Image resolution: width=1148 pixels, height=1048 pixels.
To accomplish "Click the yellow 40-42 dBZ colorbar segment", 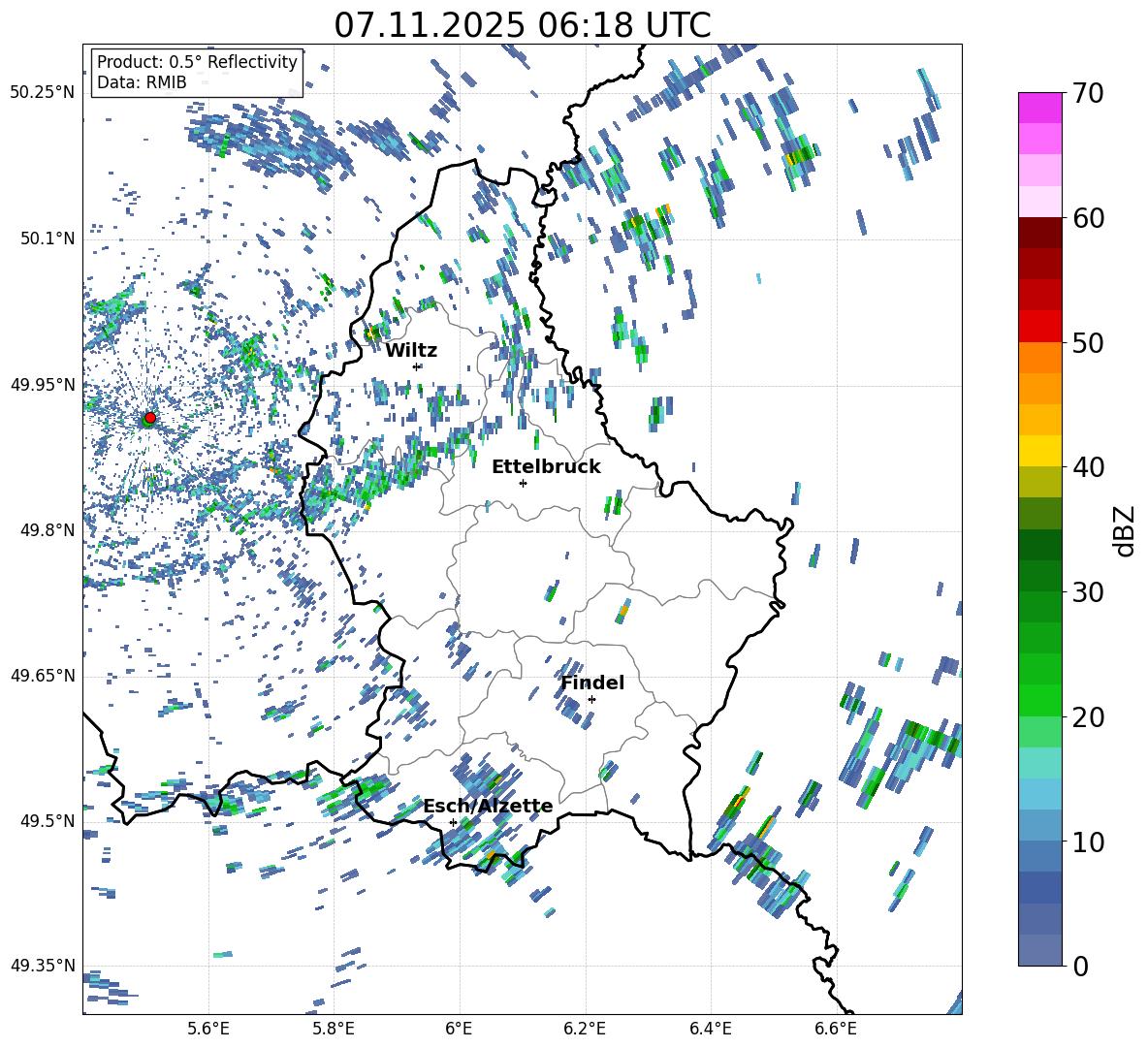I will click(x=1039, y=451).
